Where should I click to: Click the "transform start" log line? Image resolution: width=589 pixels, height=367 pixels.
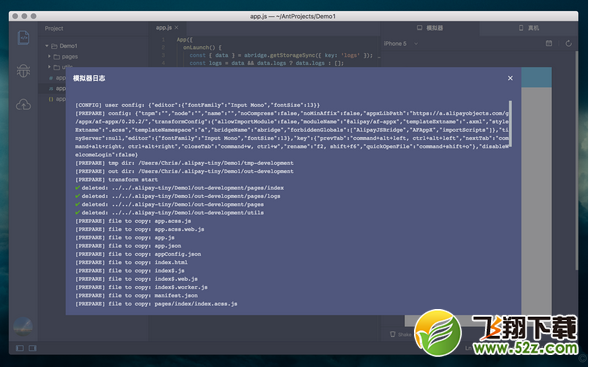(x=116, y=180)
